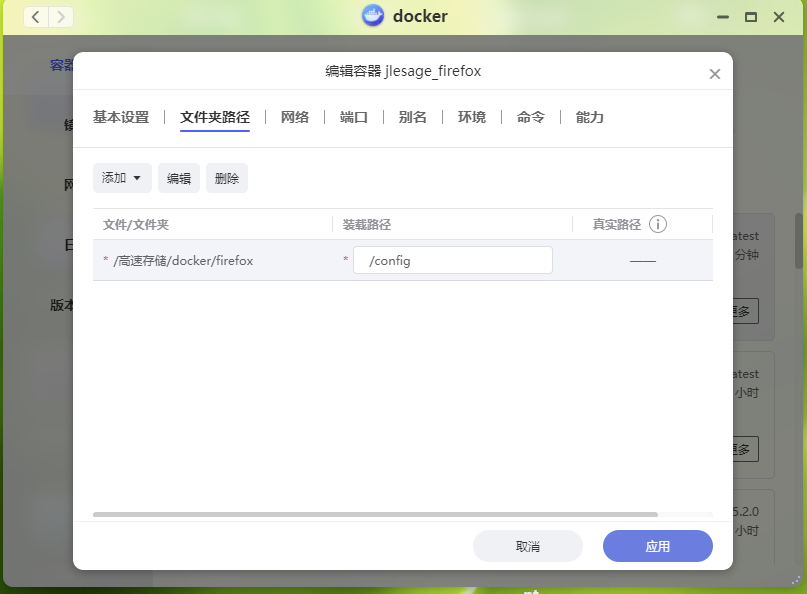Click the forward navigation arrow
The image size is (807, 594).
62,17
